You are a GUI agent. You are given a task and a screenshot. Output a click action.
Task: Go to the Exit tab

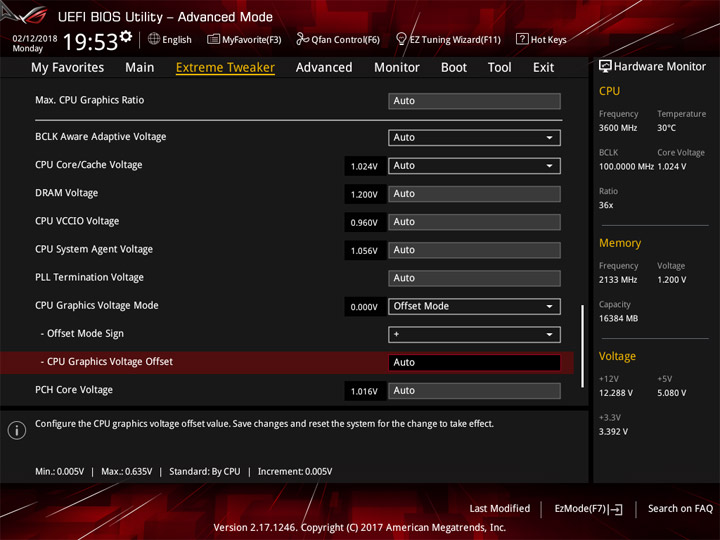543,68
